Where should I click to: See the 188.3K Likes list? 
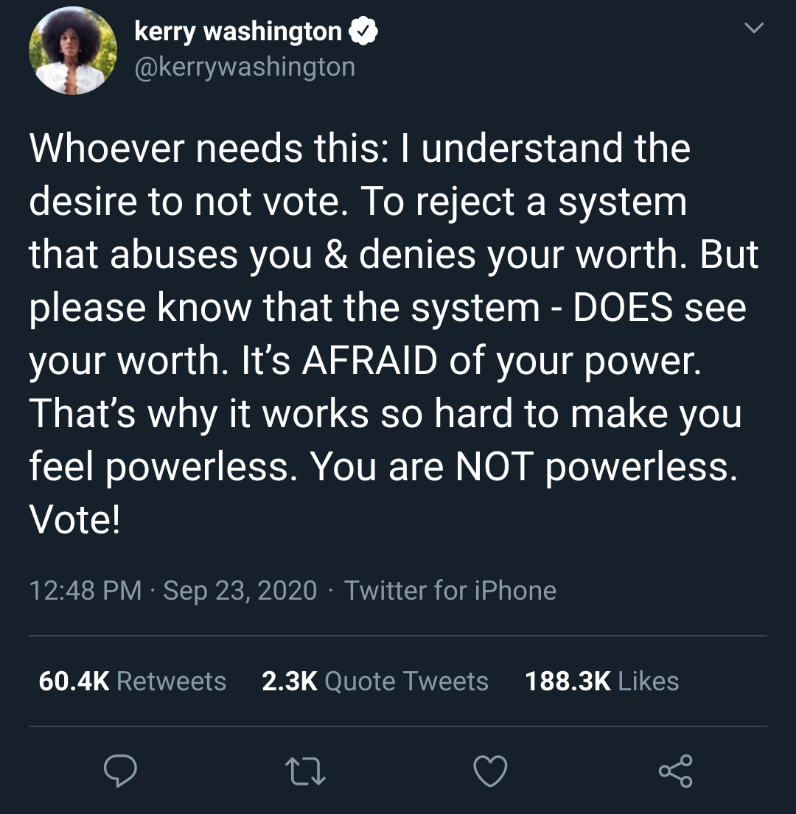601,681
